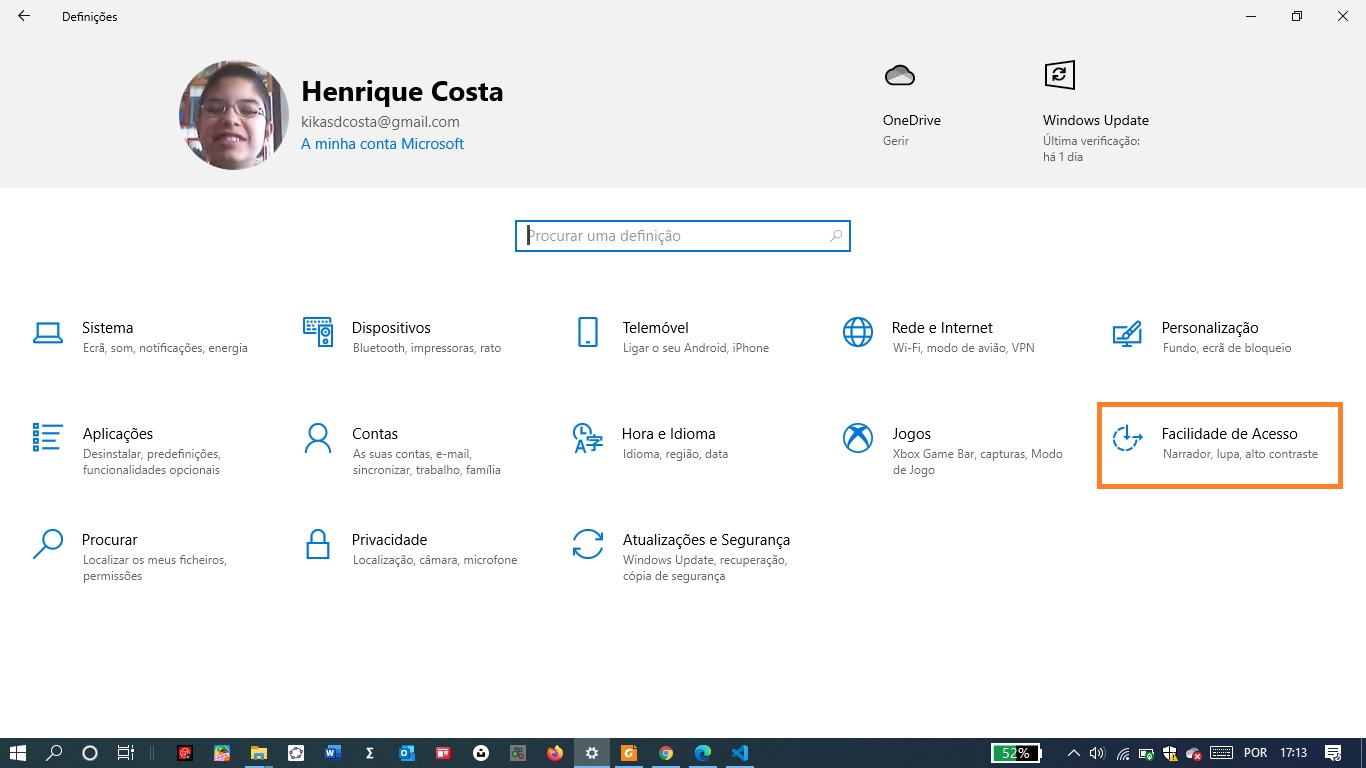Open Outlook from the taskbar
This screenshot has height=768, width=1366.
tap(407, 753)
